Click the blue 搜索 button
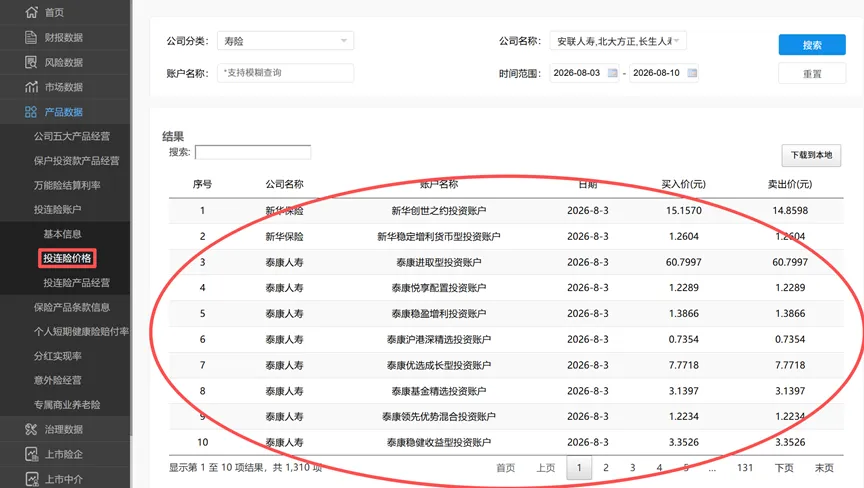The height and width of the screenshot is (488, 864). (812, 45)
